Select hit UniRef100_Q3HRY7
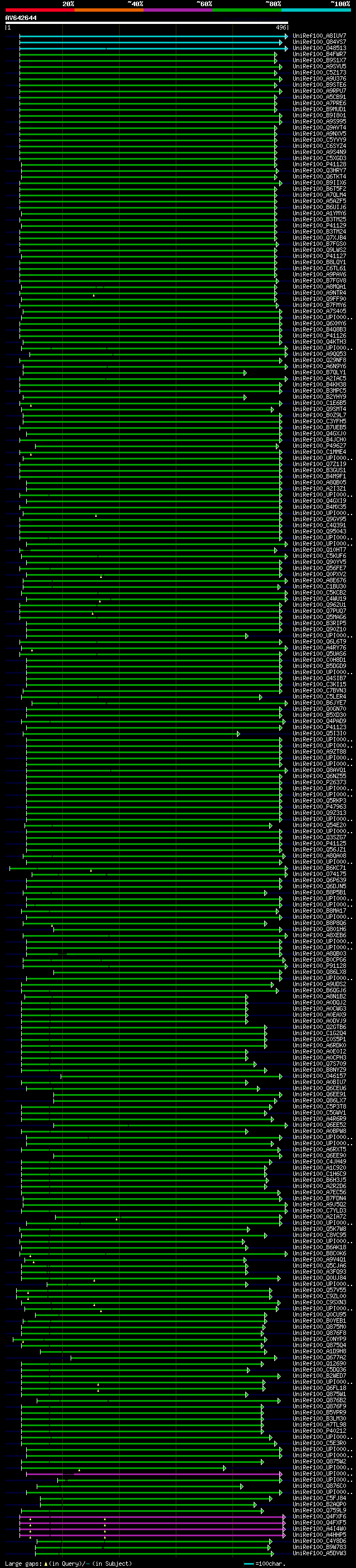Screen dimensions: 356x1568 pyautogui.click(x=319, y=171)
